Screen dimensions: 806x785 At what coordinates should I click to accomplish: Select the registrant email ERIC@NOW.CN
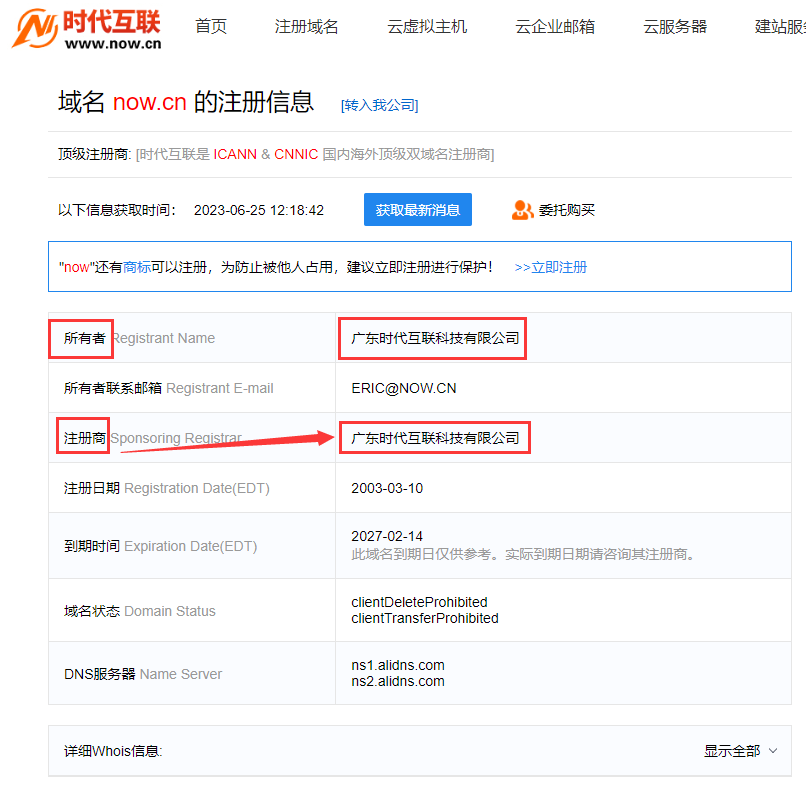pos(404,388)
